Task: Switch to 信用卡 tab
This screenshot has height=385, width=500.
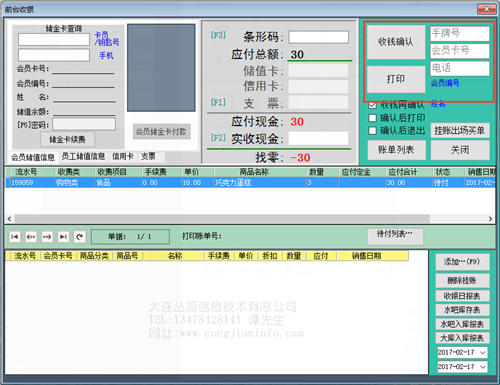Action: (123, 156)
